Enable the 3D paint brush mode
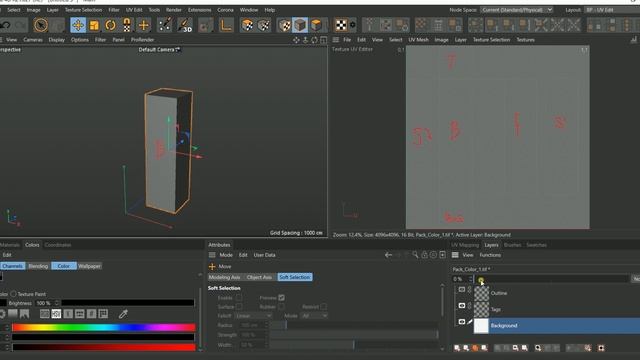Image resolution: width=640 pixels, height=360 pixels. [x=185, y=25]
